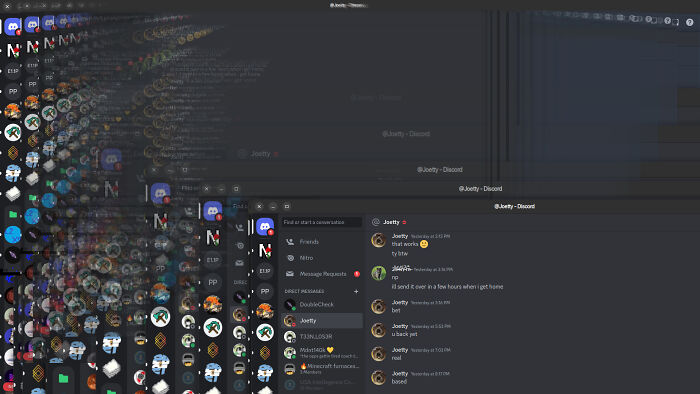
Task: Open the pickaxe server in outermost window
Action: [13, 132]
